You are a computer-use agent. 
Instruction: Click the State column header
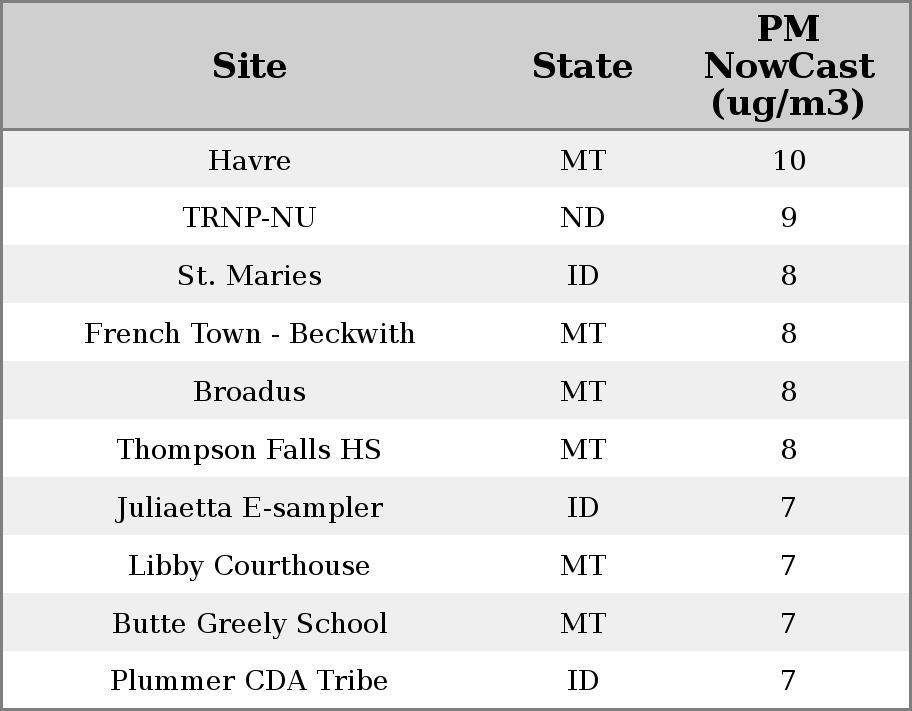(582, 66)
